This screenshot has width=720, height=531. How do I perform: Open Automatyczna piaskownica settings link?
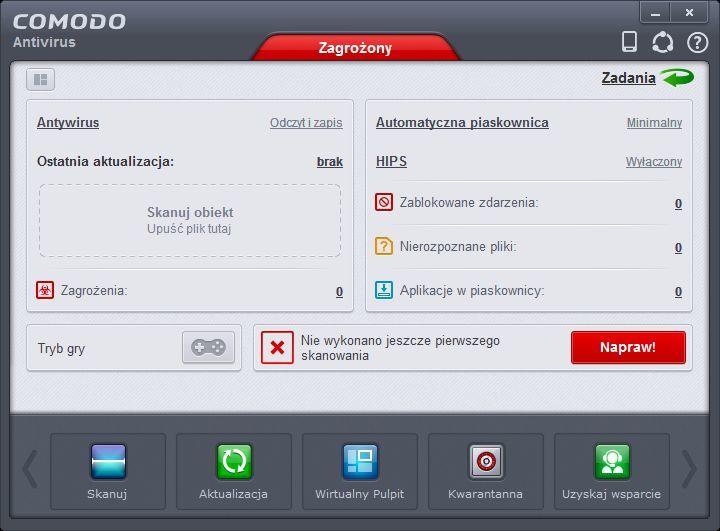point(462,123)
